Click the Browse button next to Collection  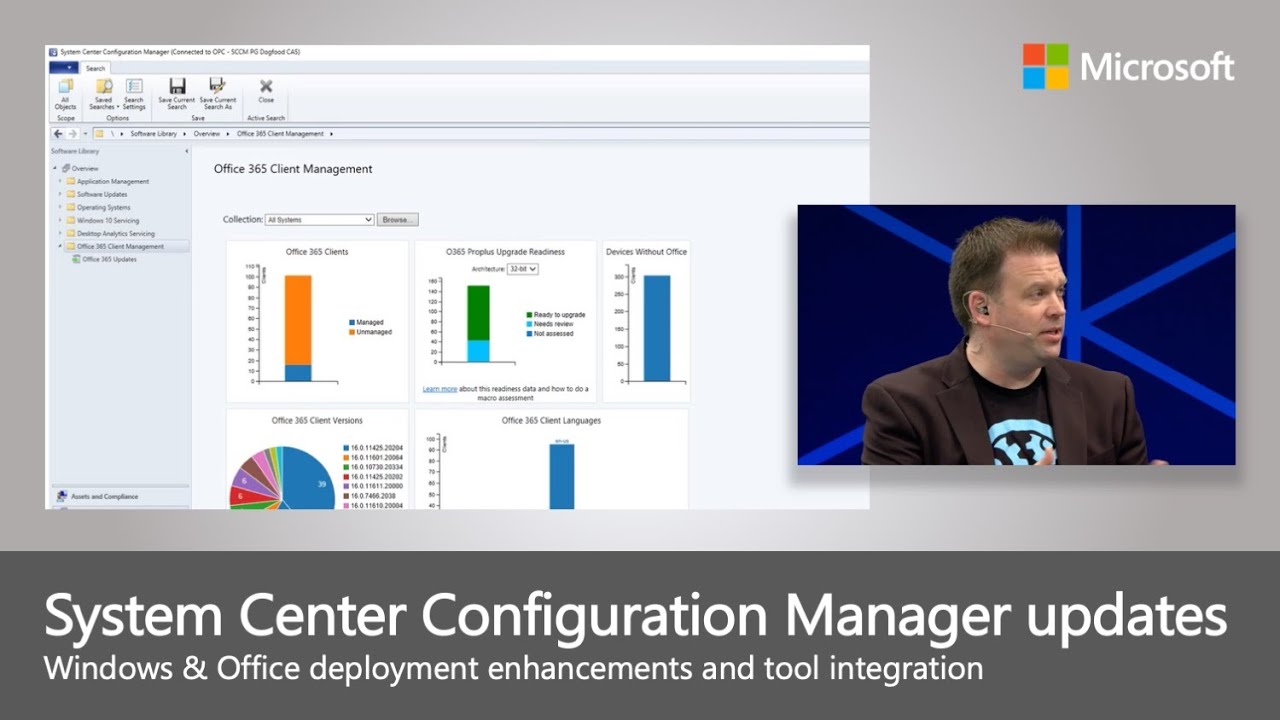(x=396, y=219)
